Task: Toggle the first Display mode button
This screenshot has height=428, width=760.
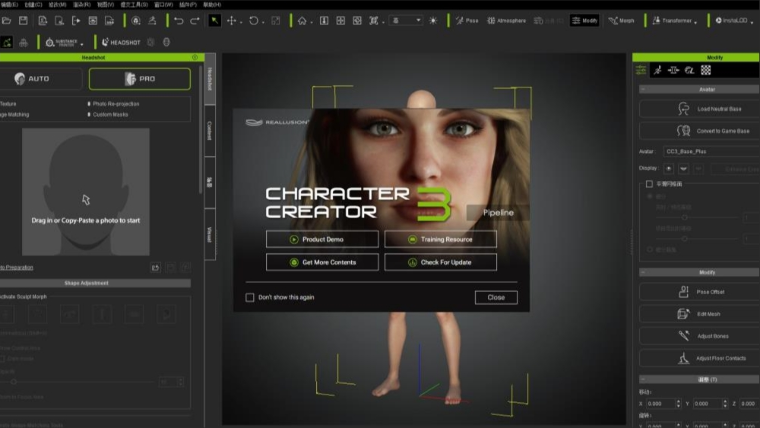Action: pyautogui.click(x=668, y=168)
